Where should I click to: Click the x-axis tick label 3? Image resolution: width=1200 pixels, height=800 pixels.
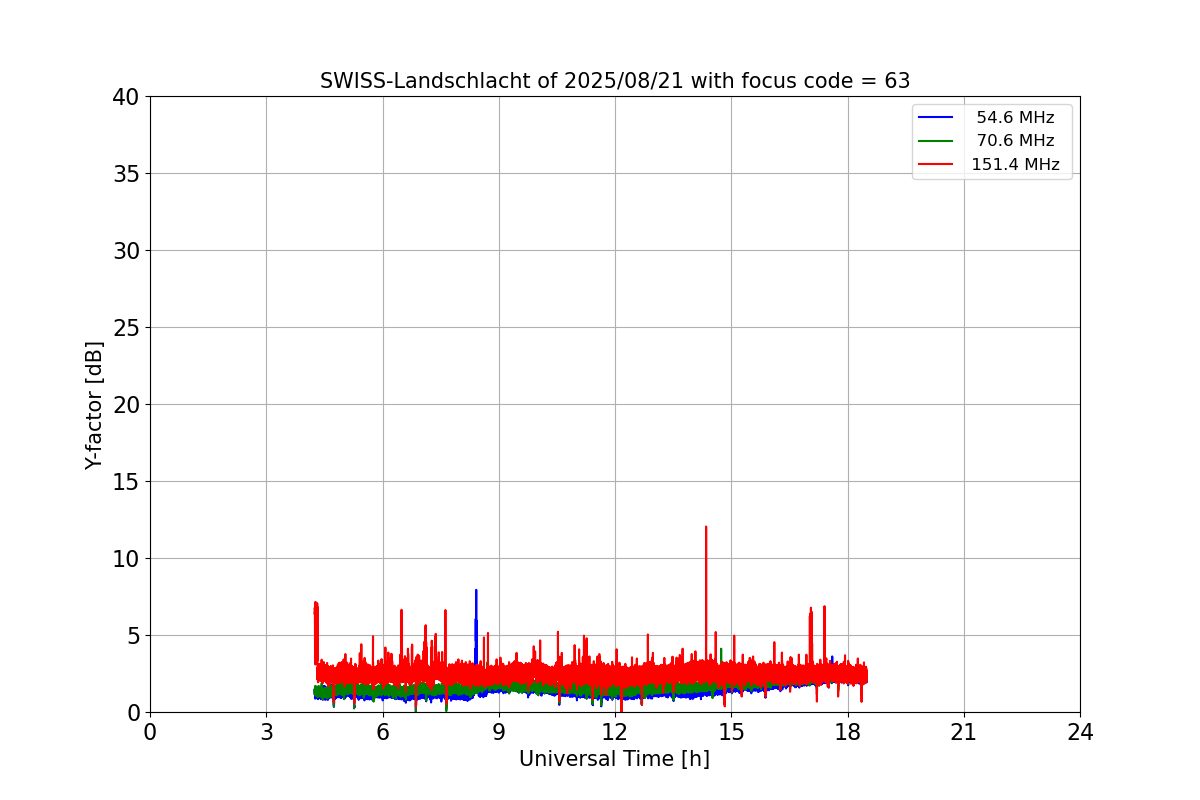(x=266, y=732)
